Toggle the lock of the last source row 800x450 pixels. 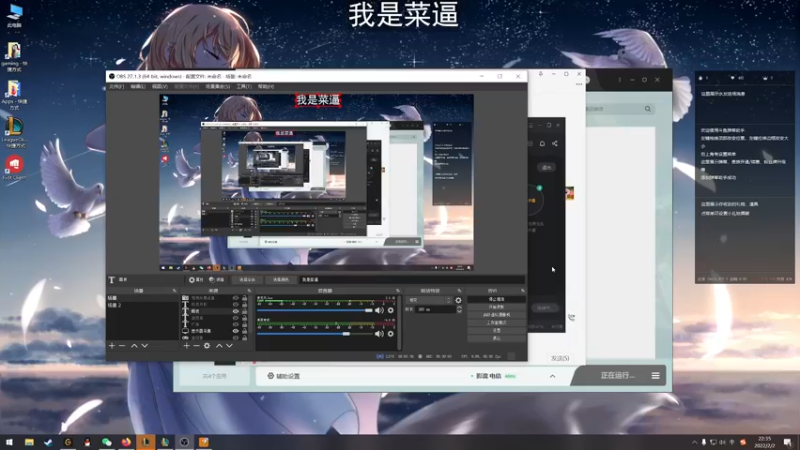pyautogui.click(x=244, y=338)
